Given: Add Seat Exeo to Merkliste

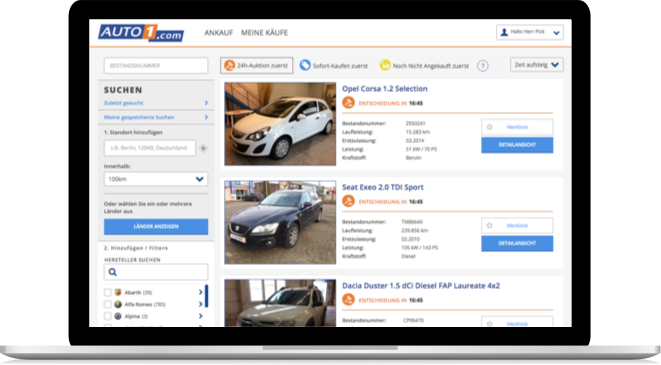Looking at the screenshot, I should [517, 225].
